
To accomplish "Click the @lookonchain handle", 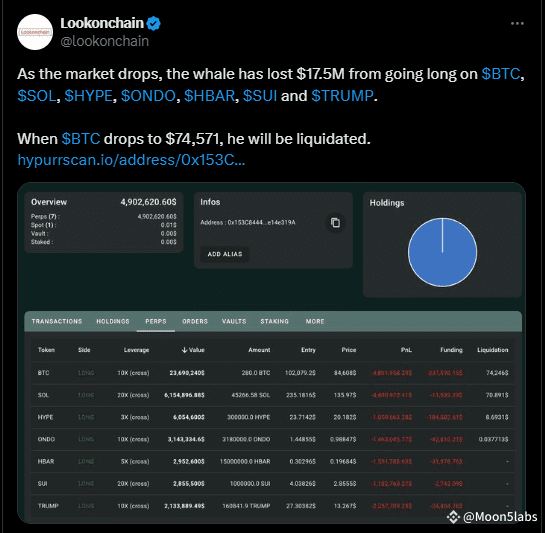I will 105,41.
